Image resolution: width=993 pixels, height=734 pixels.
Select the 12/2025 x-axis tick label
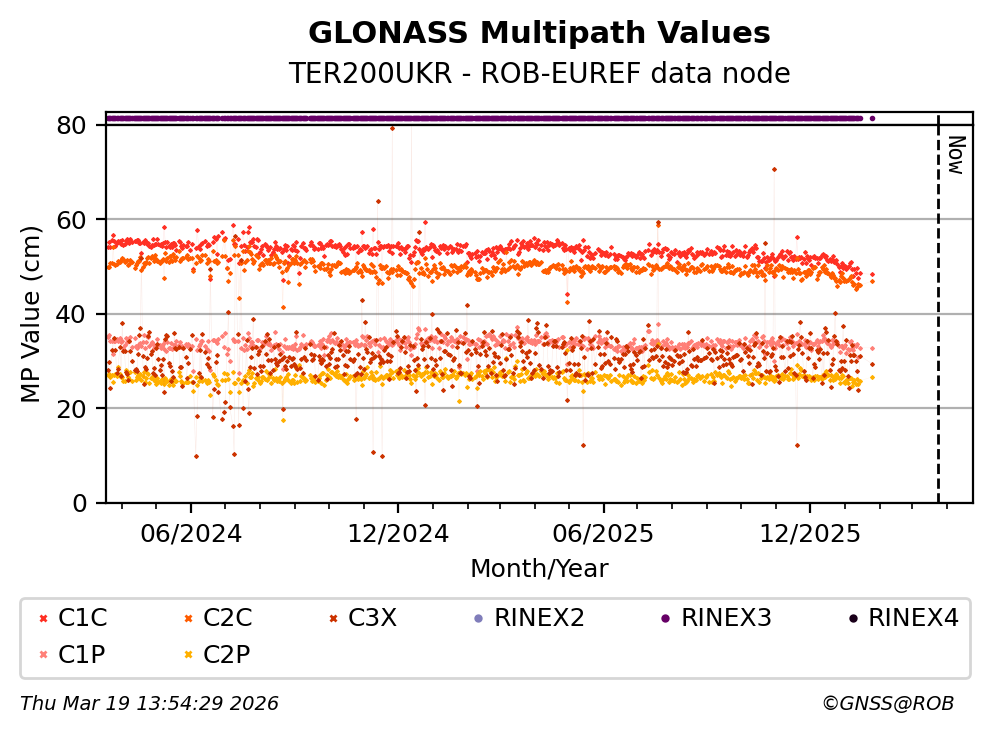point(808,533)
